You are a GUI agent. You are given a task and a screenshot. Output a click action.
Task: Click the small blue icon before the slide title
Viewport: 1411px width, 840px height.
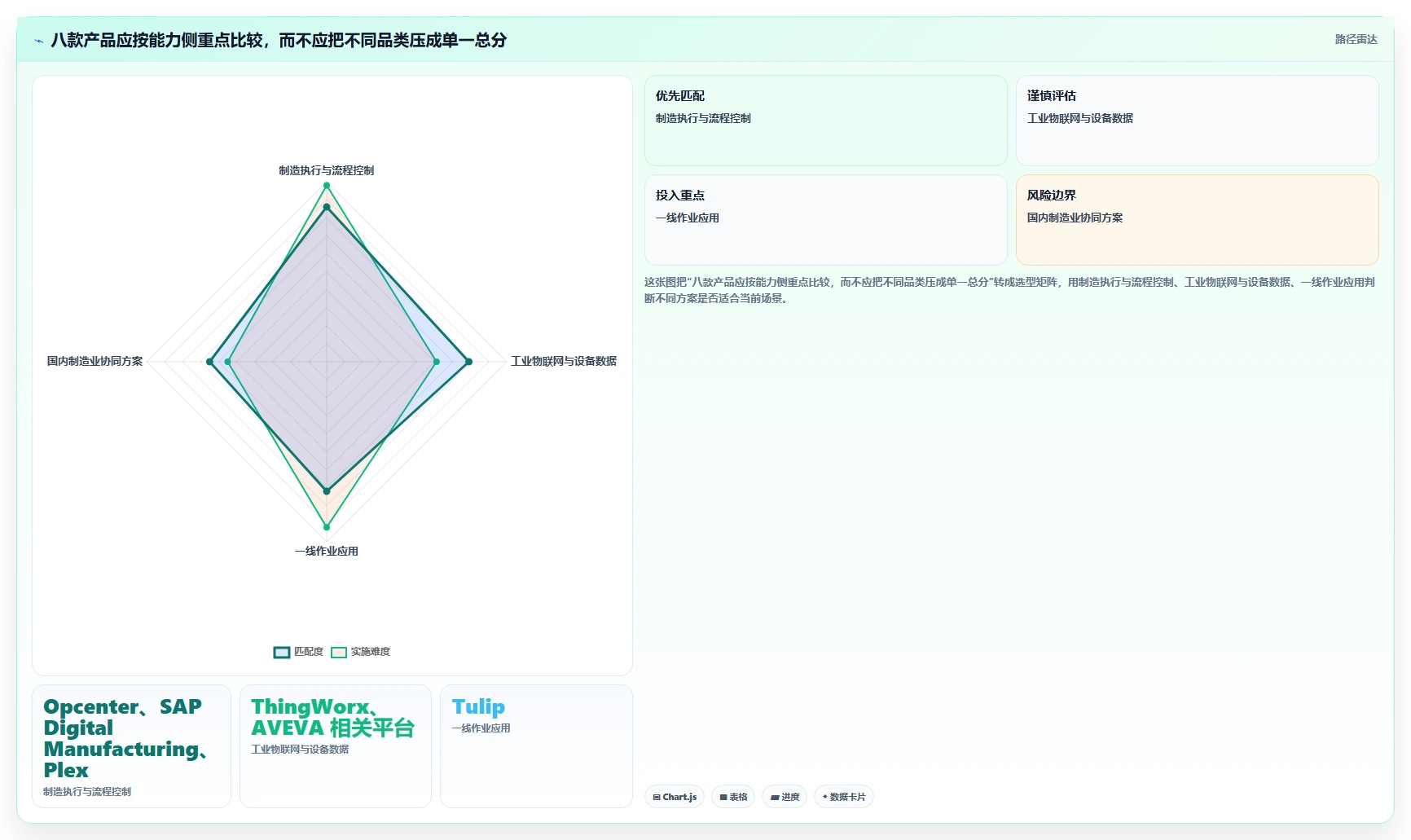[38, 41]
